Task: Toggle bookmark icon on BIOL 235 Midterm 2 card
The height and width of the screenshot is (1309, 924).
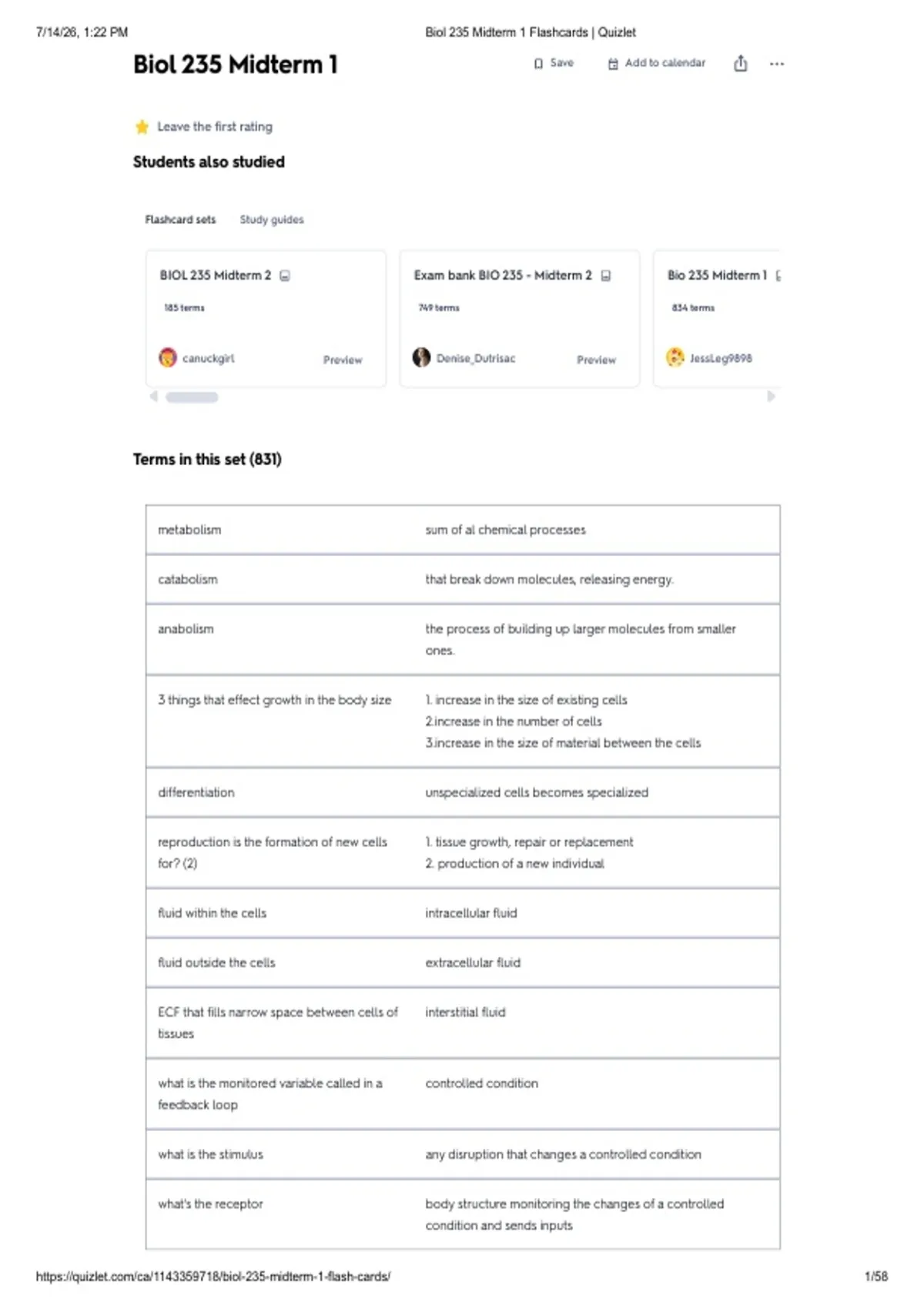Action: coord(285,276)
